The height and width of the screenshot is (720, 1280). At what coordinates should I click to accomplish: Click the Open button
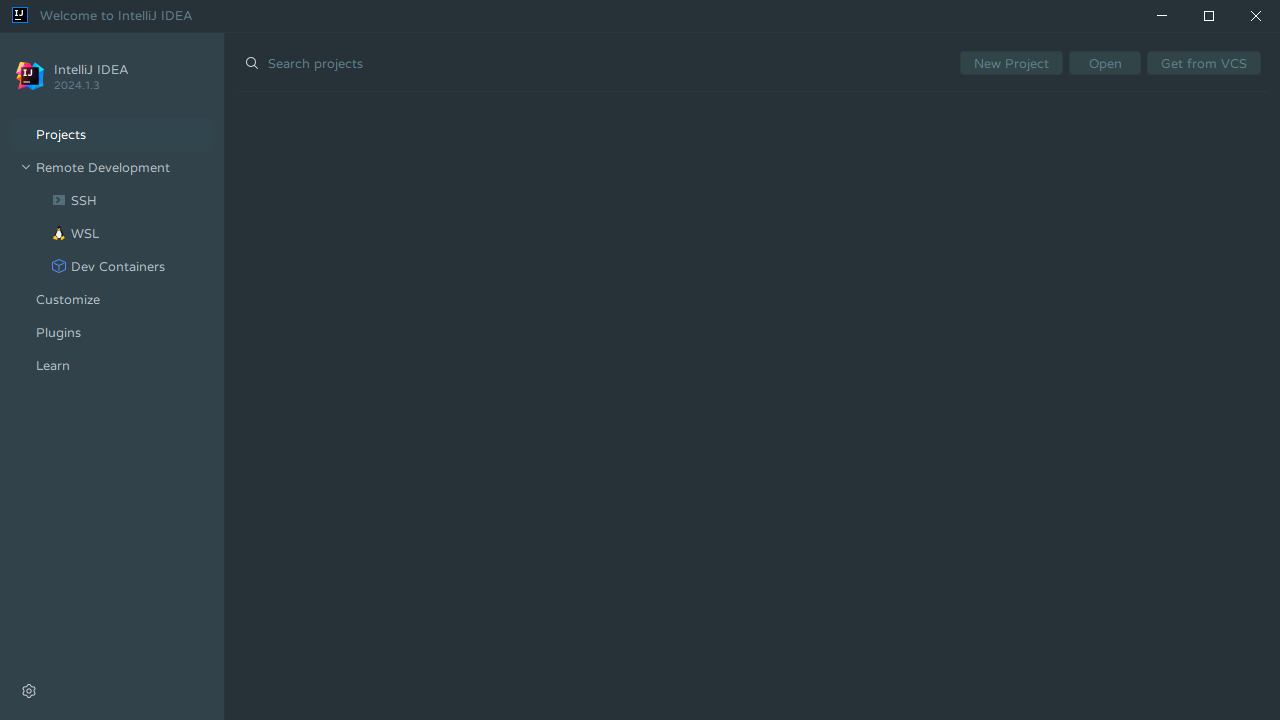click(1105, 63)
